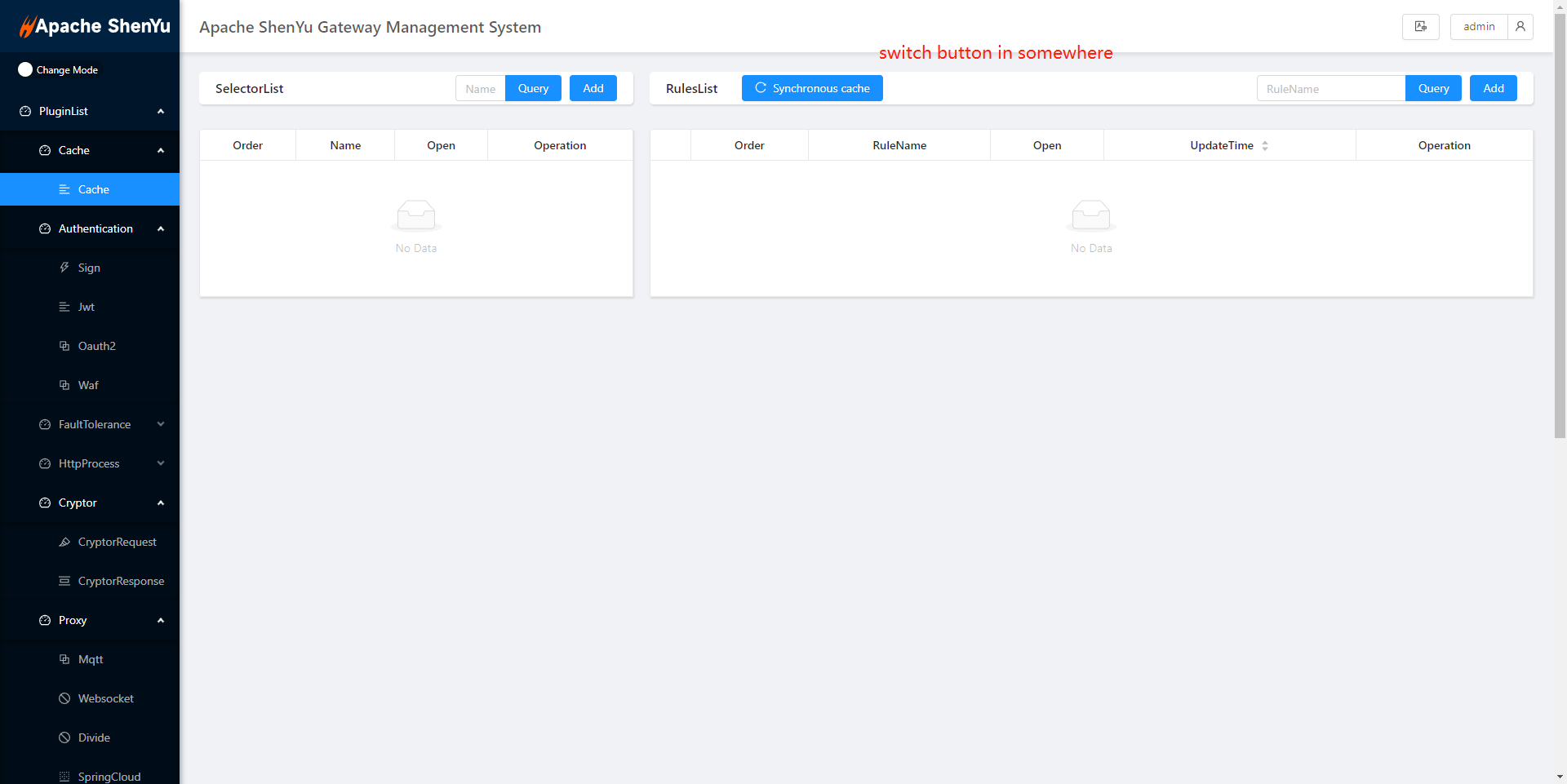Image resolution: width=1567 pixels, height=784 pixels.
Task: Collapse the Cryptor group chevron
Action: click(x=161, y=503)
